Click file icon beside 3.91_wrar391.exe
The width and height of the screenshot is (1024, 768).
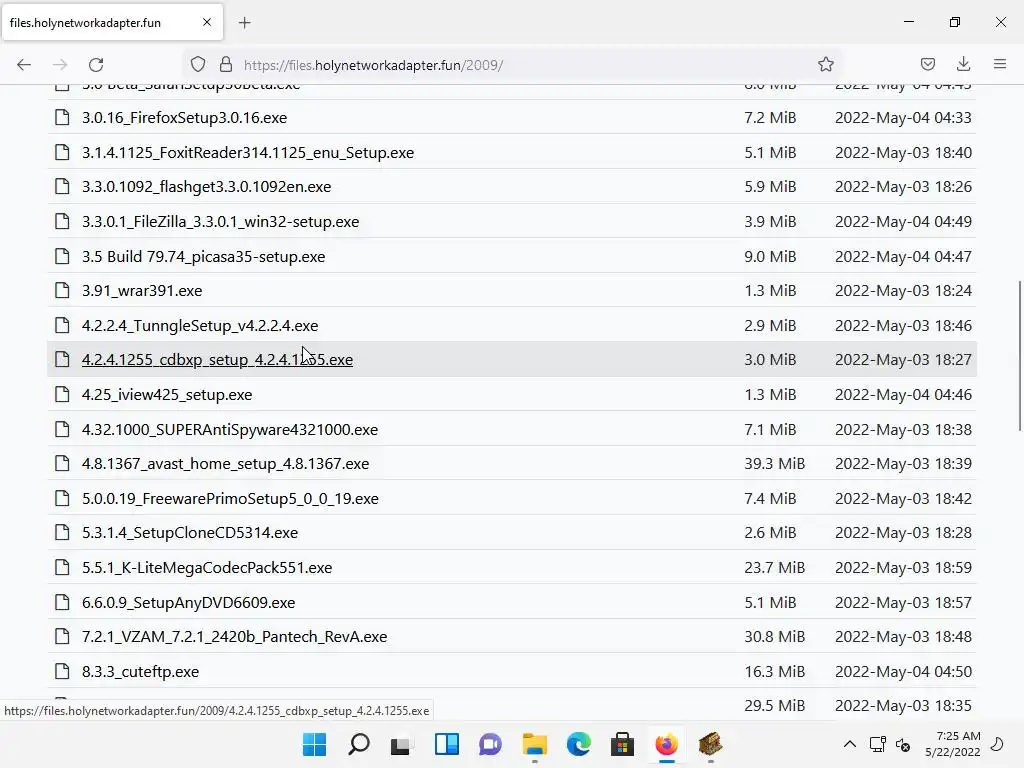pyautogui.click(x=62, y=290)
